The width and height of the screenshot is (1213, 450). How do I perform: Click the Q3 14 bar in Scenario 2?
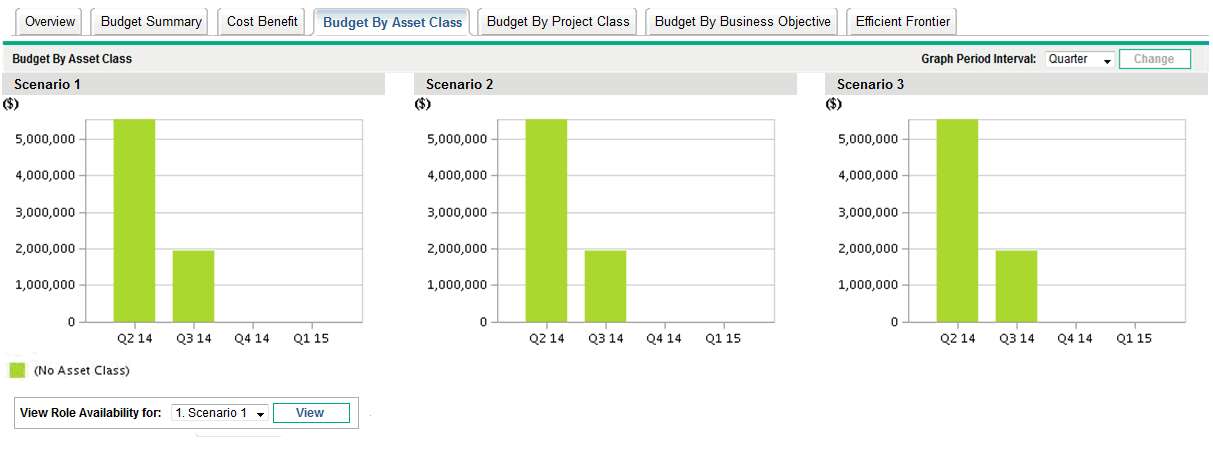[605, 286]
